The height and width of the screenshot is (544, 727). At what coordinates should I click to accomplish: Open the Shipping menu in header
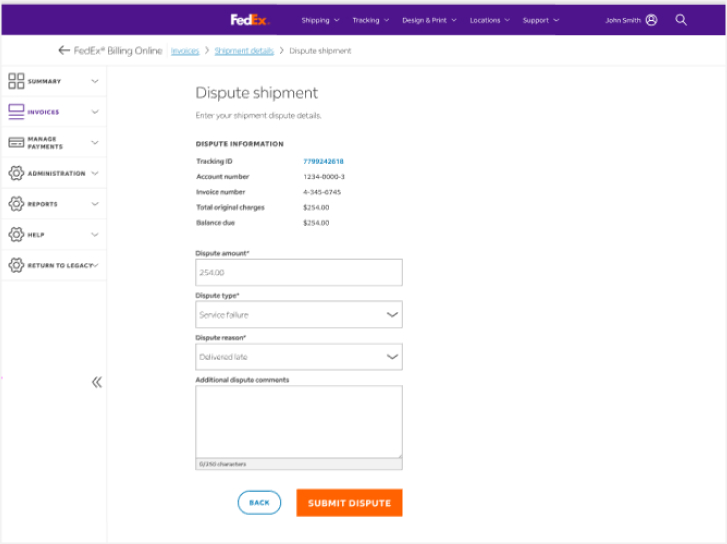tap(320, 20)
